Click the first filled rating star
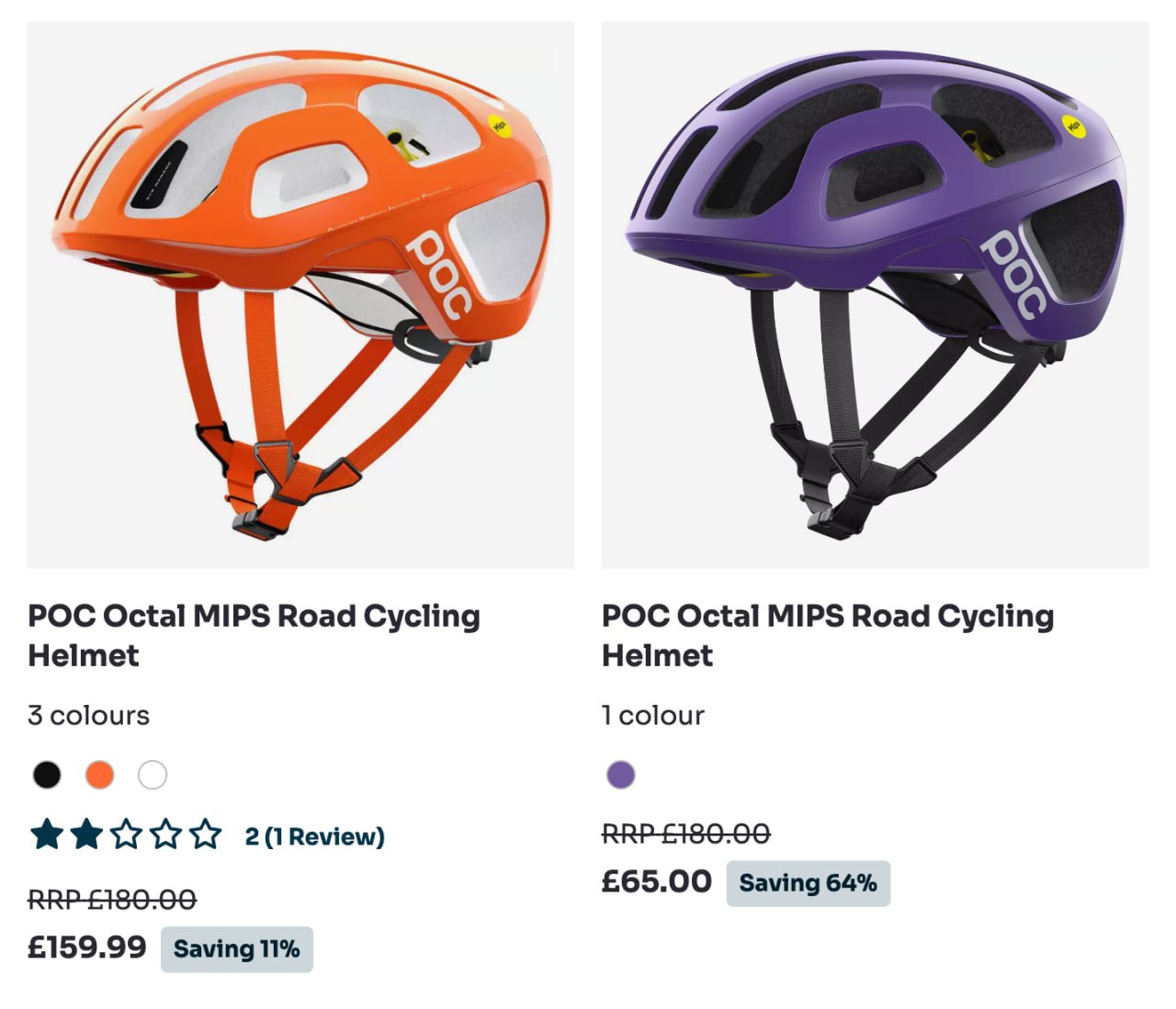 [x=46, y=835]
